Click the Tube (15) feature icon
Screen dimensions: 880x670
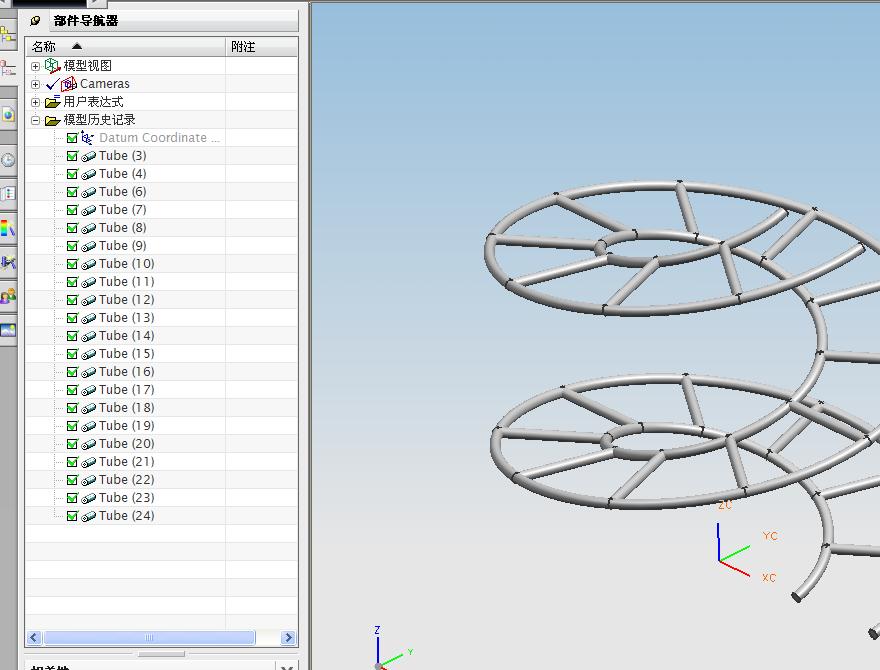tap(88, 355)
